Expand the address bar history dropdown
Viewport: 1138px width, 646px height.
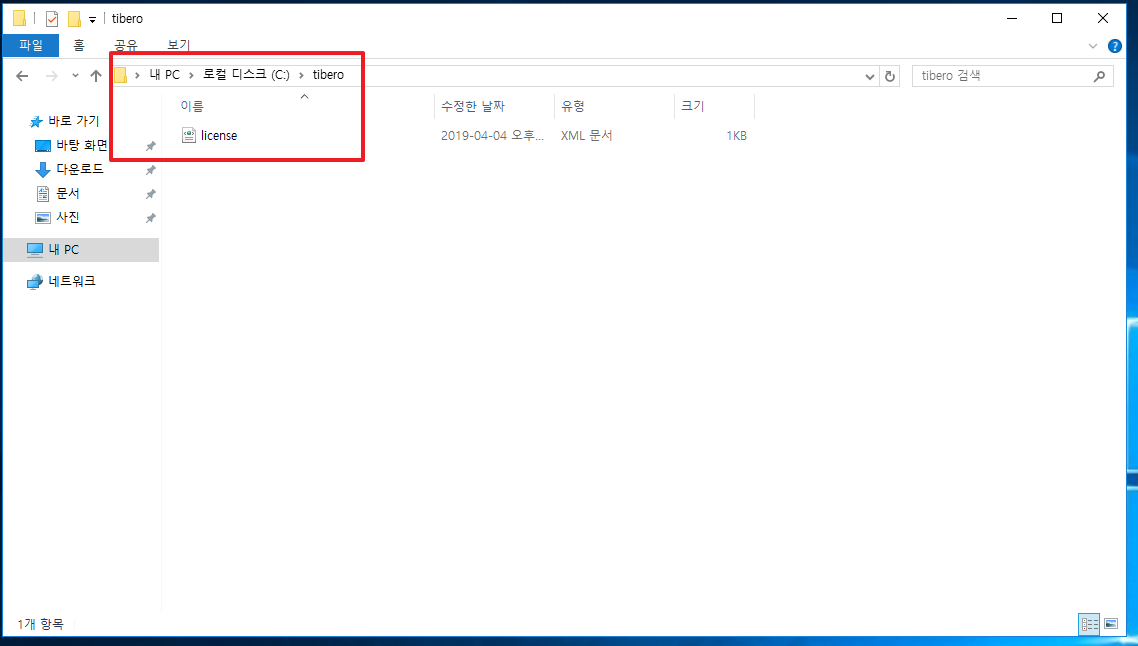869,76
